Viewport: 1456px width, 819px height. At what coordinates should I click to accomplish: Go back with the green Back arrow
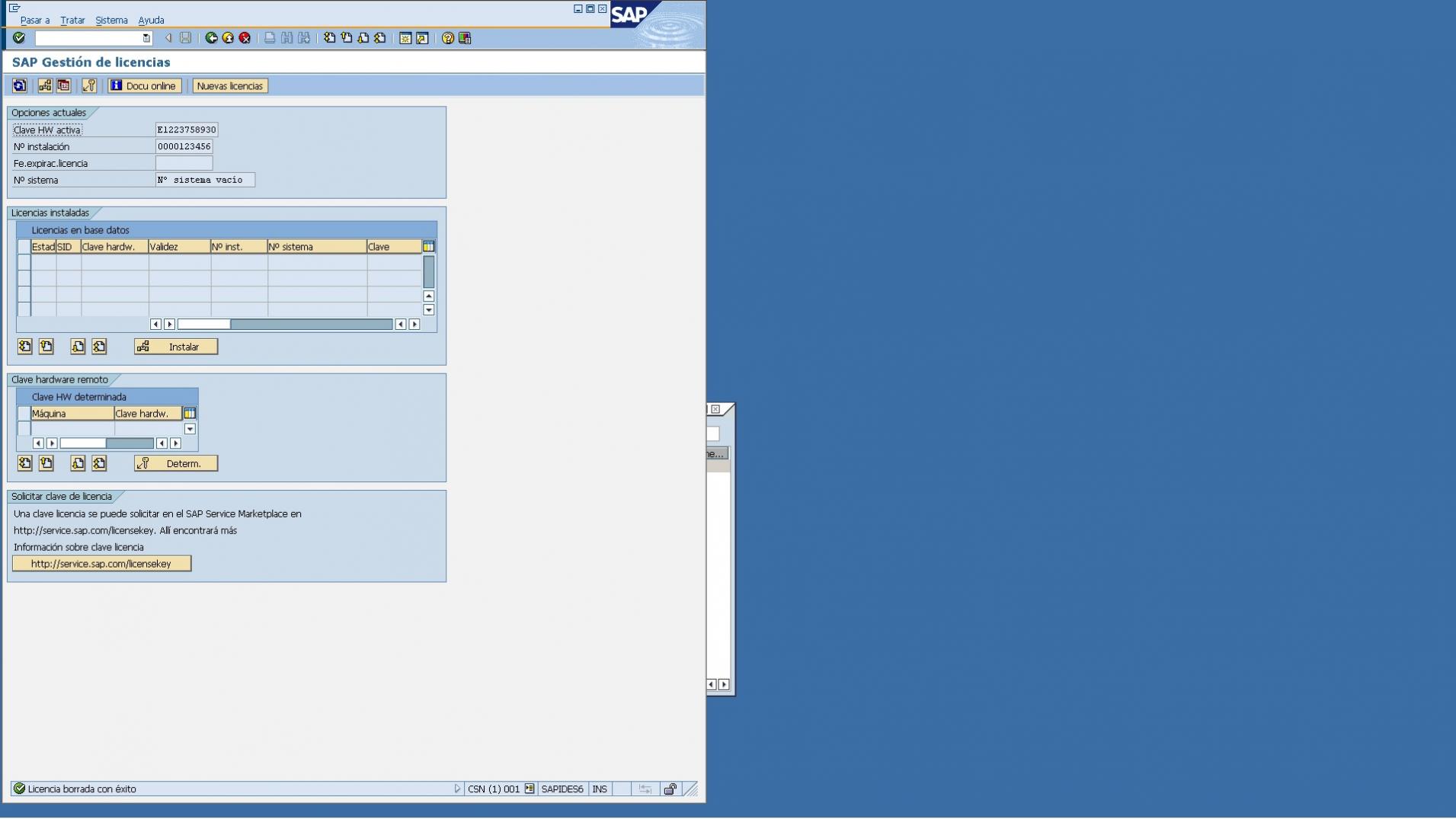coord(211,38)
